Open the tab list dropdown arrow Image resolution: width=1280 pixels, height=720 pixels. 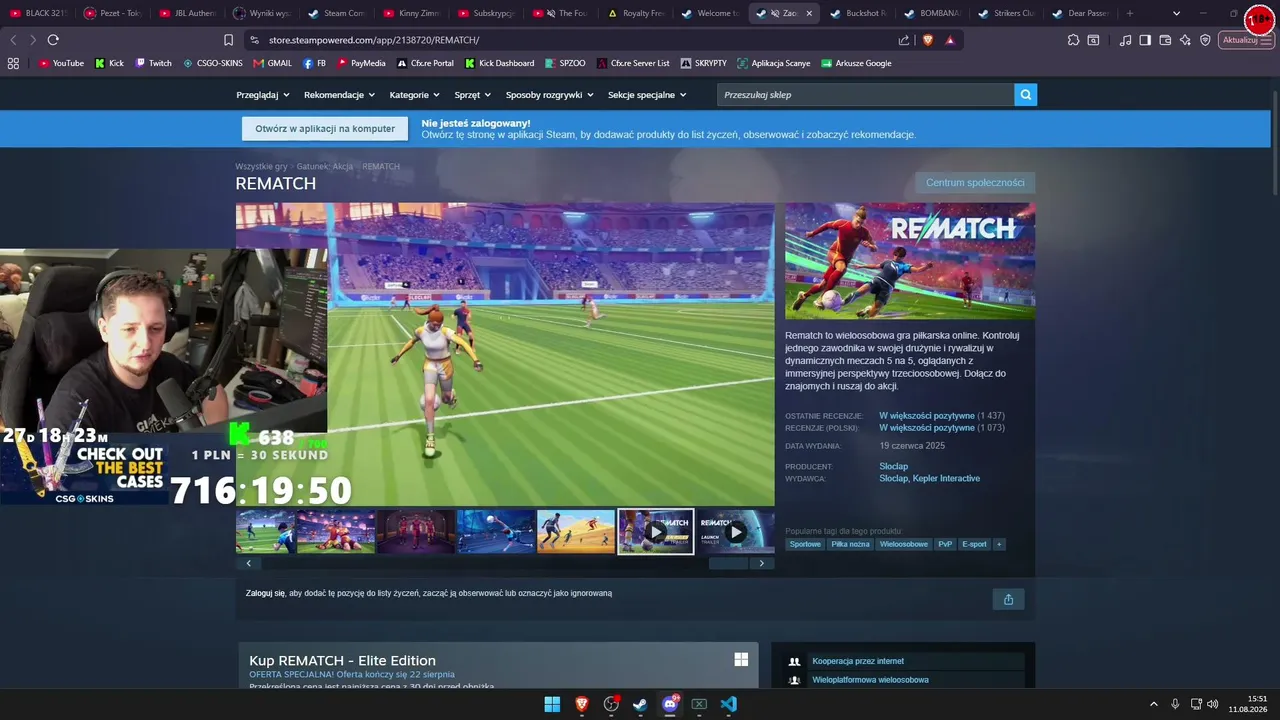tap(1176, 13)
